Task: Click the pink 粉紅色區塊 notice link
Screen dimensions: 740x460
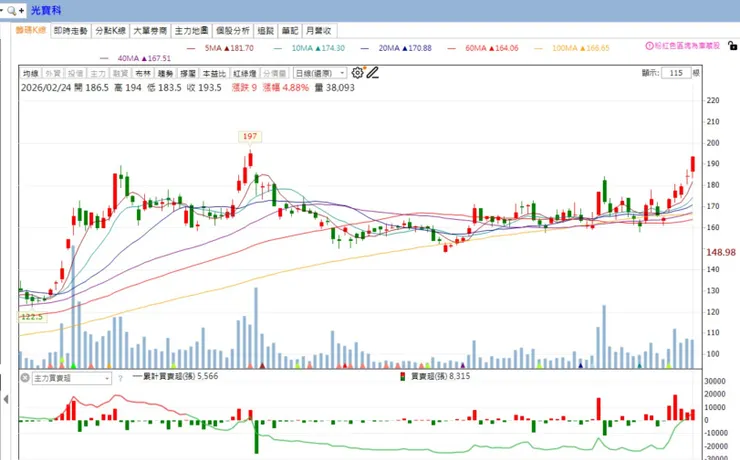Action: point(687,46)
